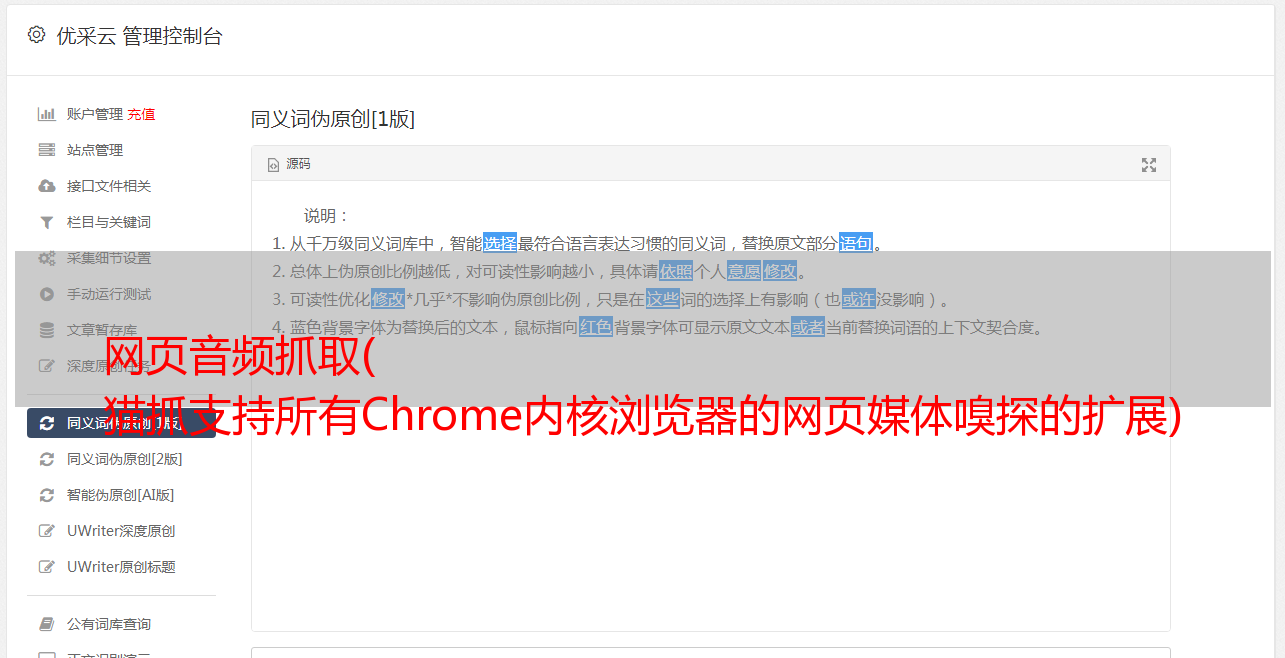Click the refresh icon for 同义词伪原创[2版]
Image resolution: width=1285 pixels, height=658 pixels.
[x=46, y=459]
